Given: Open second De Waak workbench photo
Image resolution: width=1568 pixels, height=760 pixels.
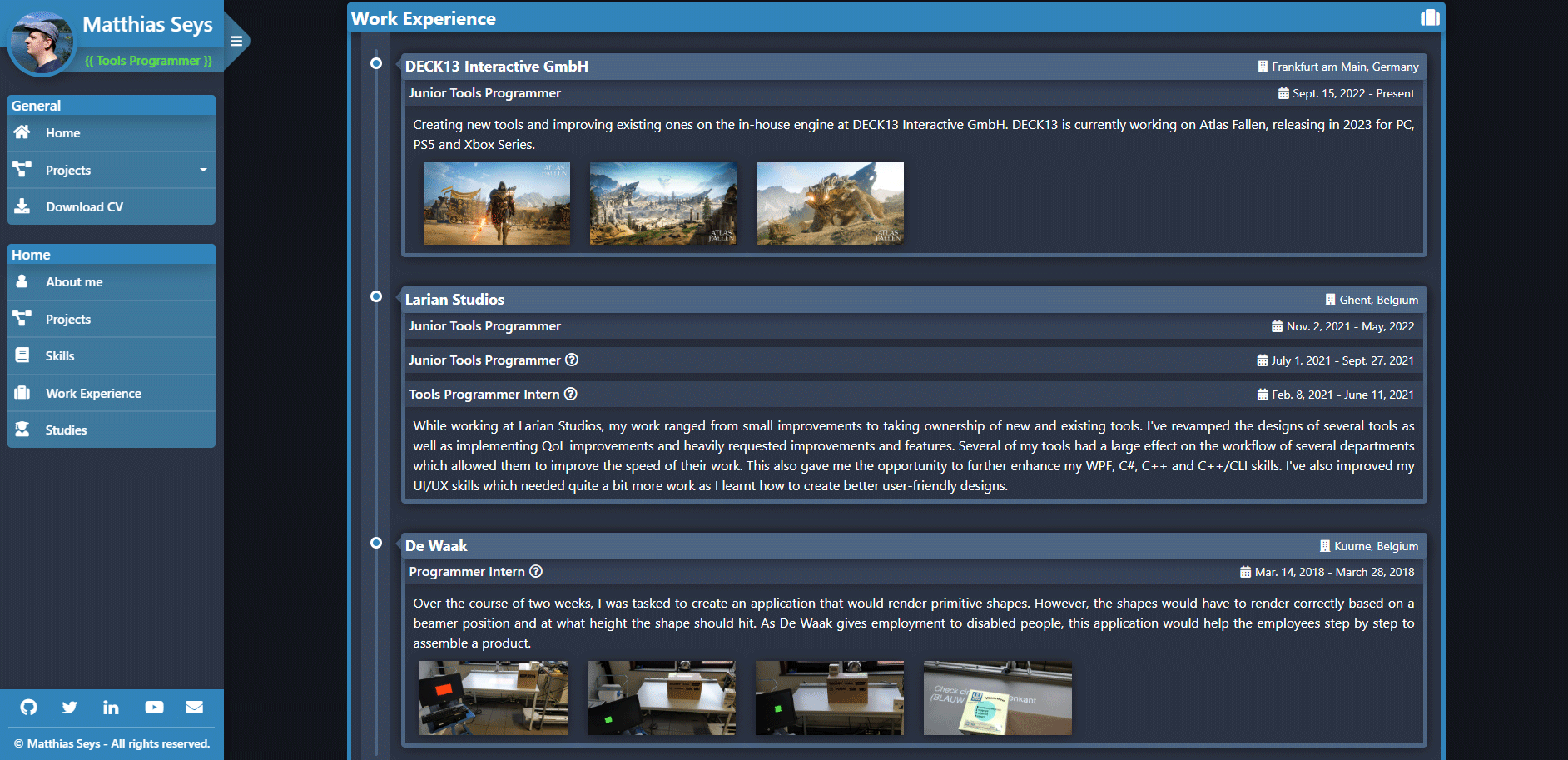Looking at the screenshot, I should (662, 698).
